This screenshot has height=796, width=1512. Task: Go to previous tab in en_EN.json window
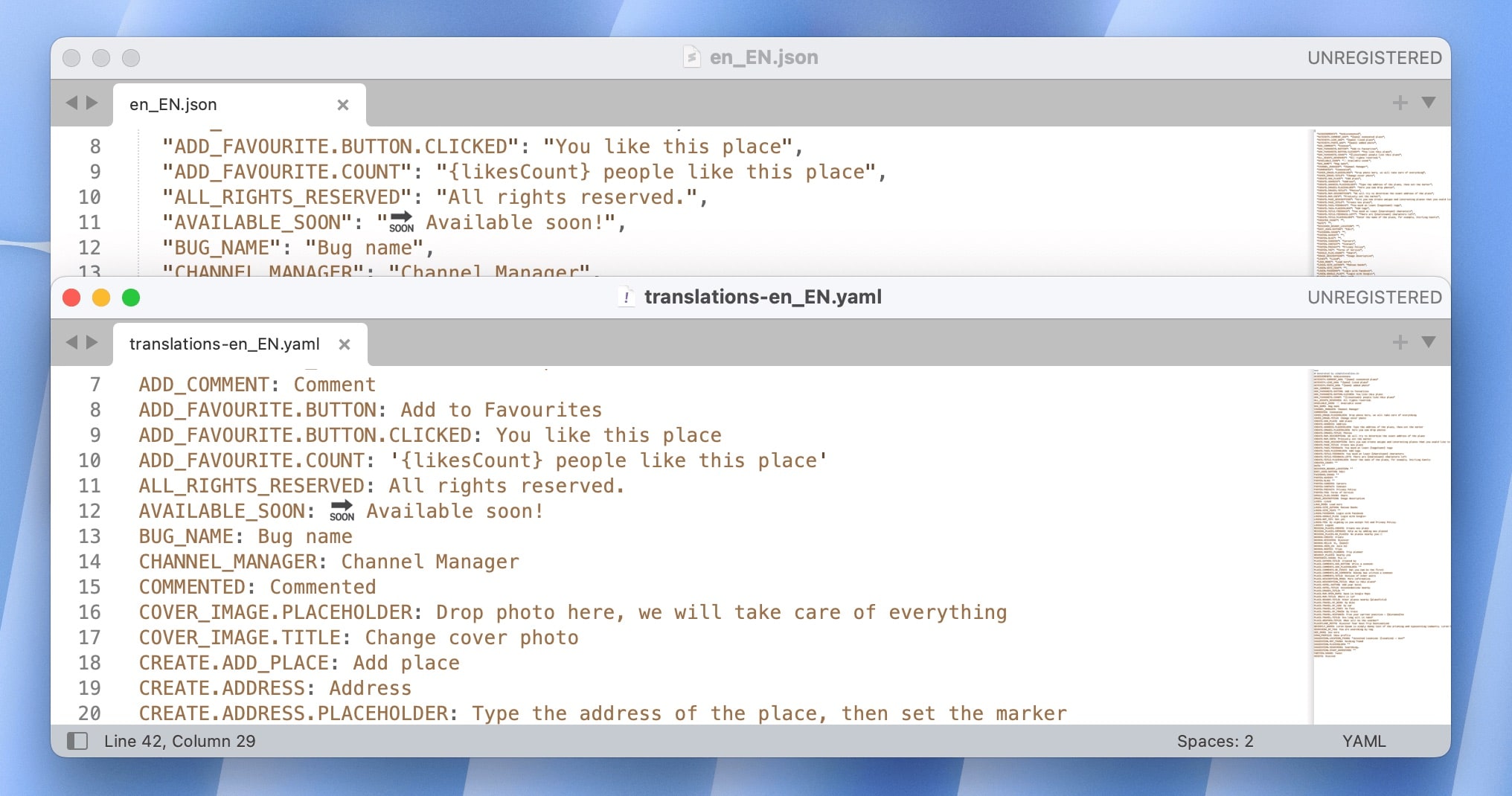71,103
